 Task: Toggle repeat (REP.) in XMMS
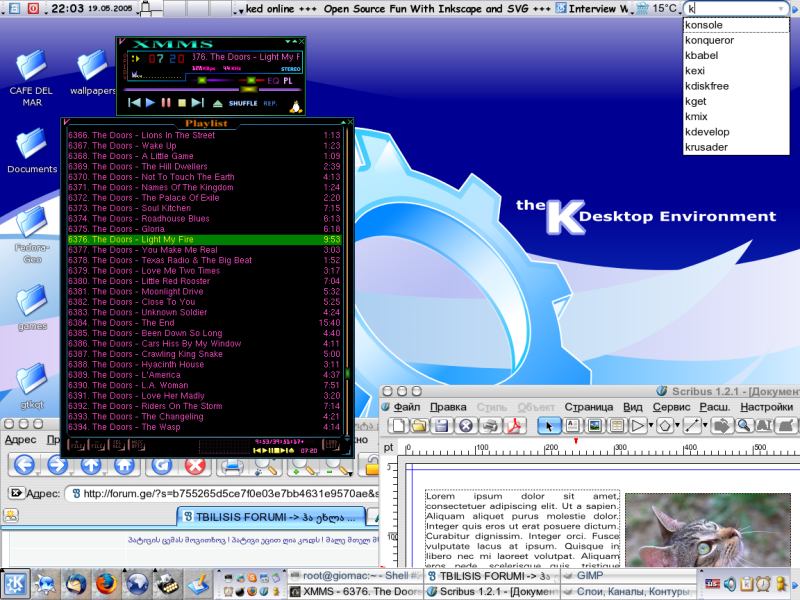270,103
